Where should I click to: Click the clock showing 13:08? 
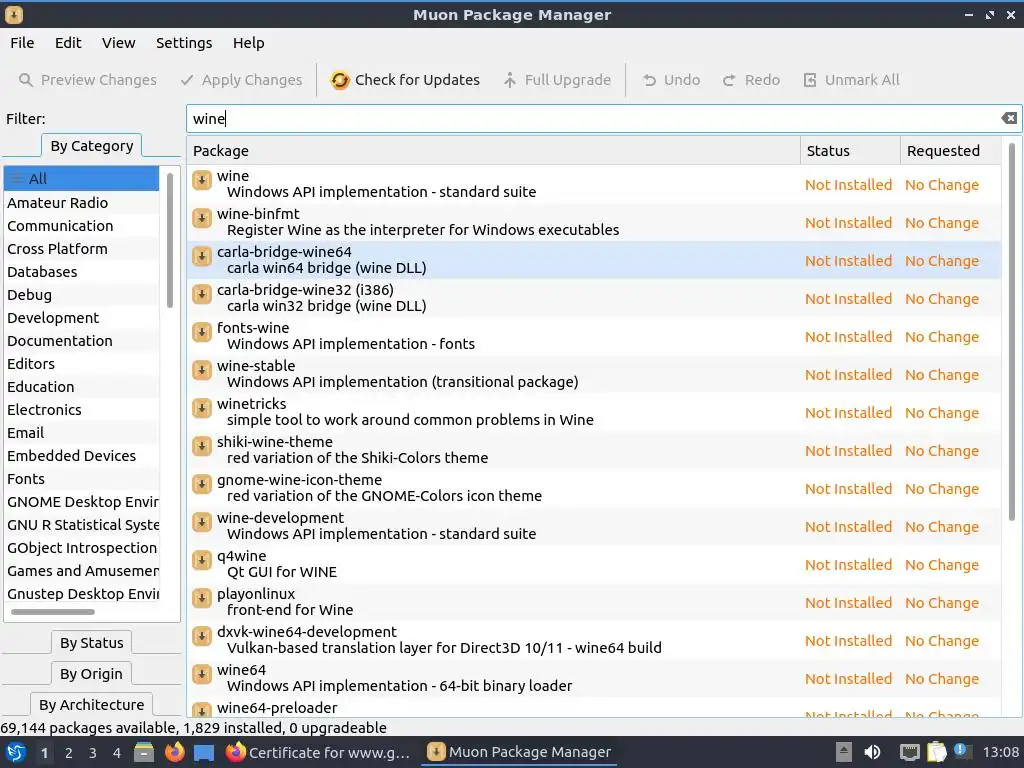coord(1000,752)
